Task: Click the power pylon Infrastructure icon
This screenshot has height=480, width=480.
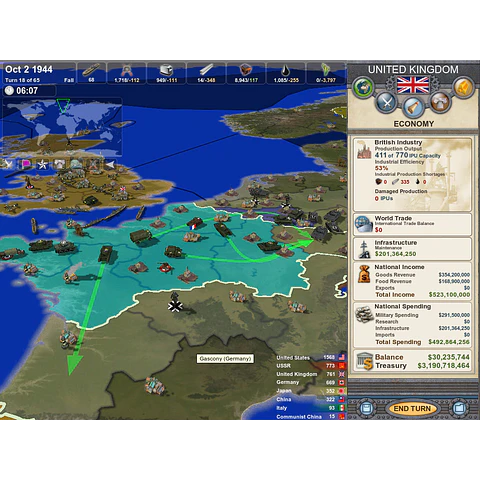Action: tap(364, 250)
